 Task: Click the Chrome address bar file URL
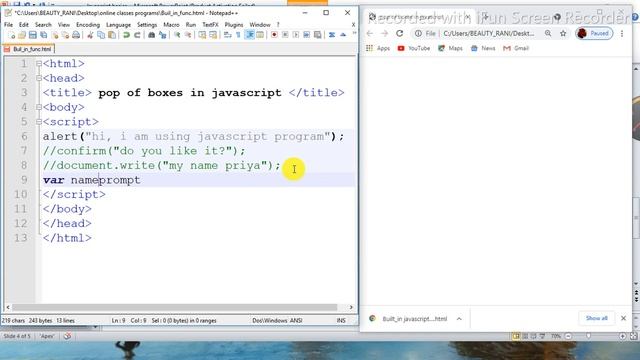(x=488, y=33)
